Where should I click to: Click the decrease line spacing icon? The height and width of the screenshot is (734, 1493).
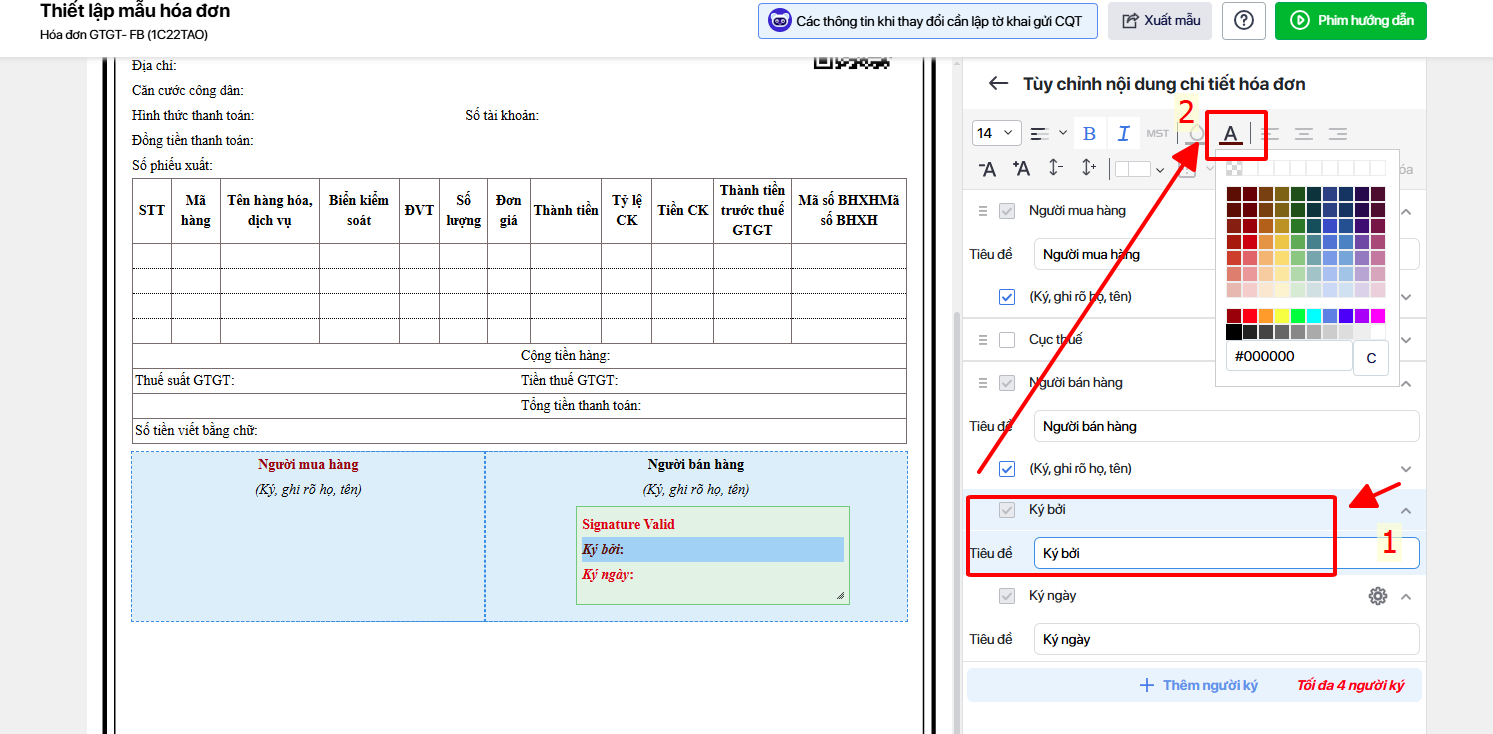1055,169
